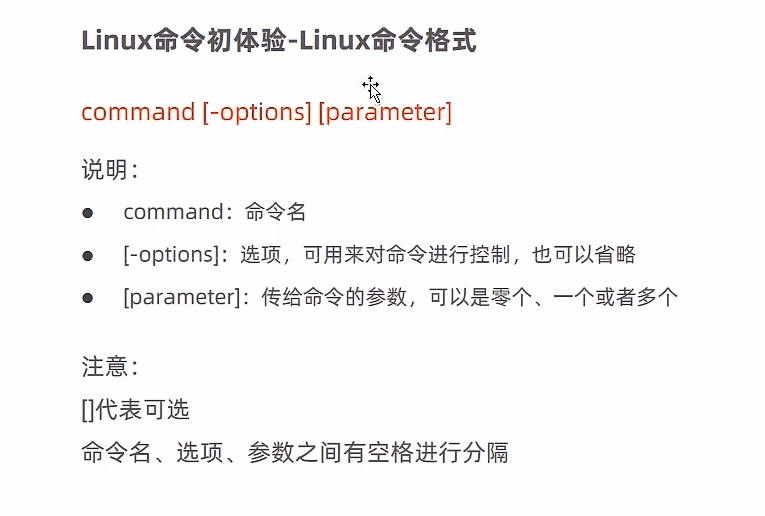765x516 pixels.
Task: Click the bullet dot before the '[parameter]' line
Action: 88,298
